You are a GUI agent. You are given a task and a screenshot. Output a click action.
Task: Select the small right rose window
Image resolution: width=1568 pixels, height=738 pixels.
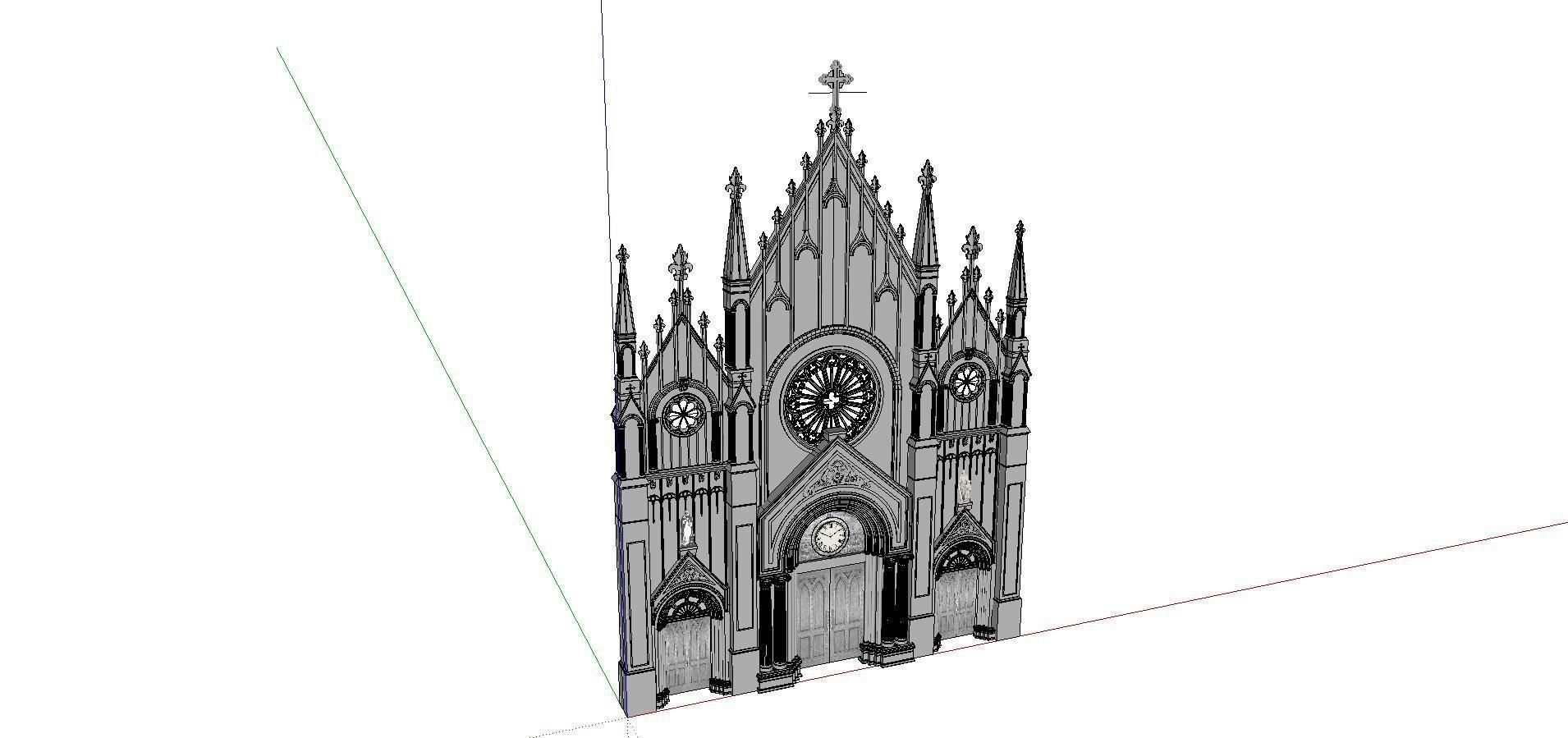pos(967,382)
